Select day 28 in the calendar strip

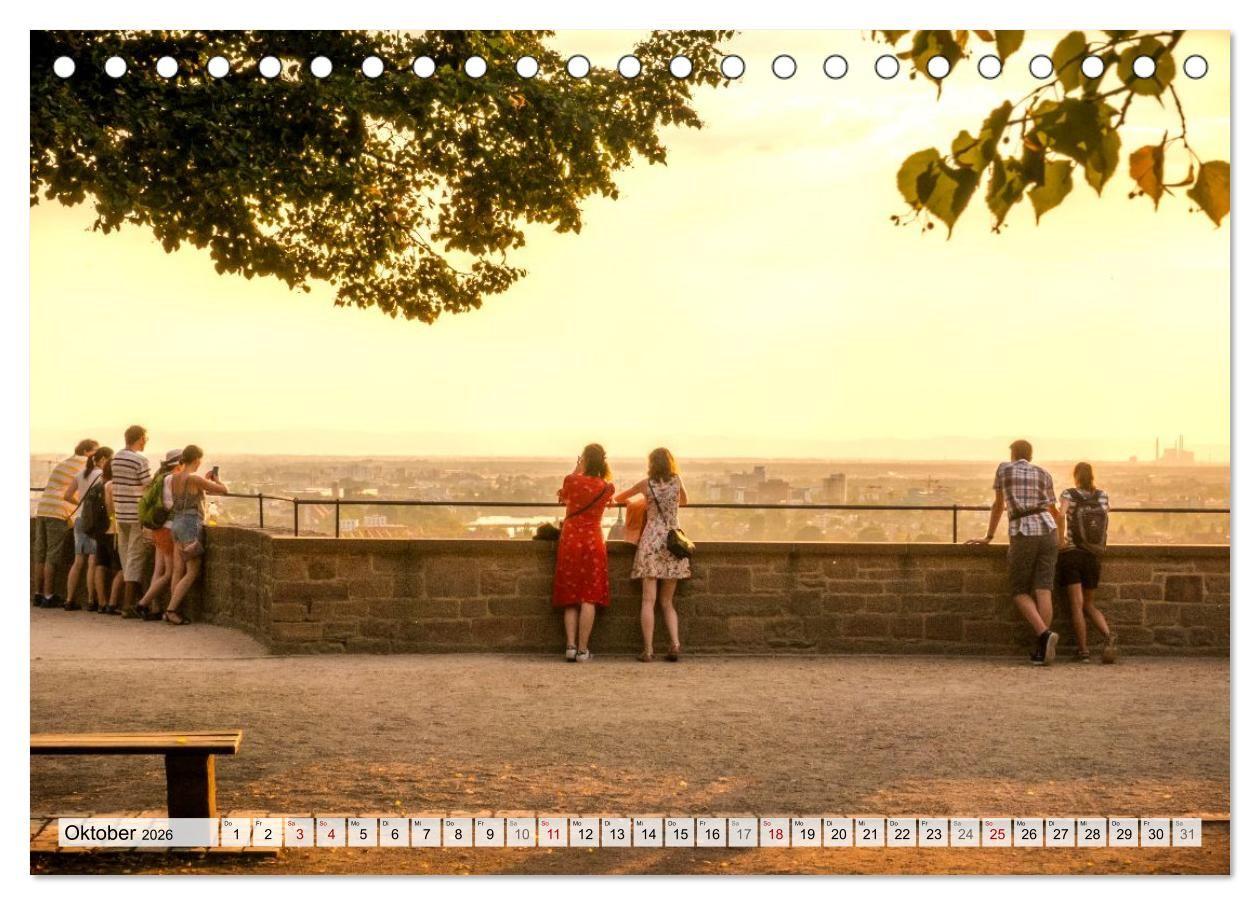1091,833
